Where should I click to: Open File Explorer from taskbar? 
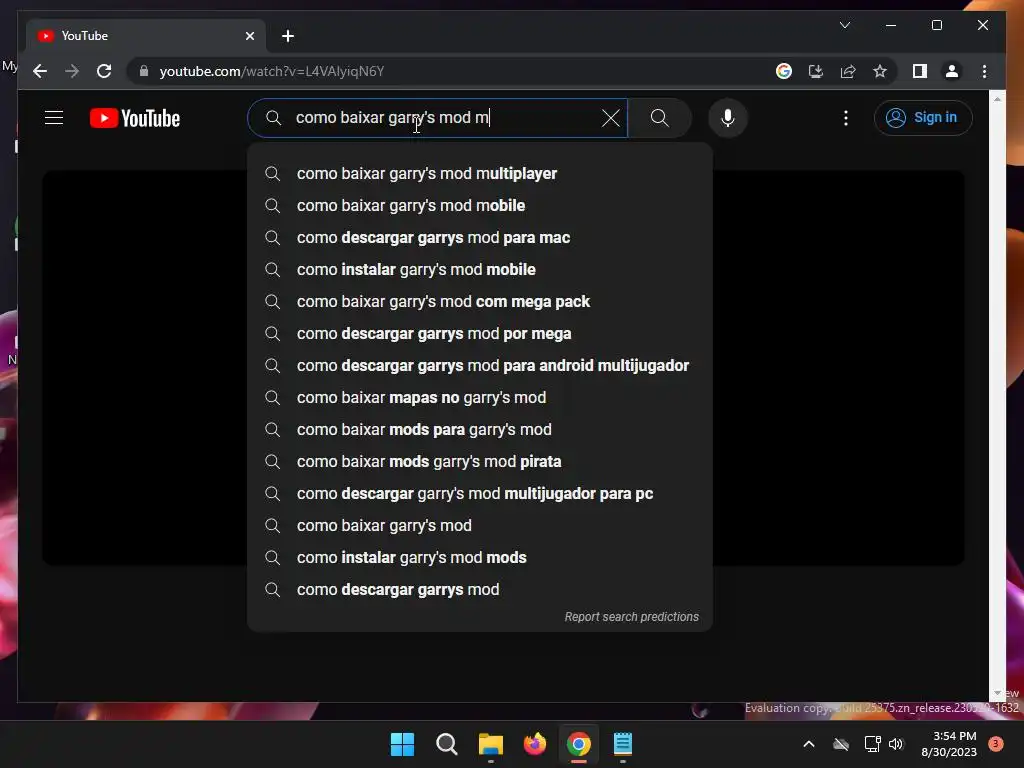click(x=490, y=744)
